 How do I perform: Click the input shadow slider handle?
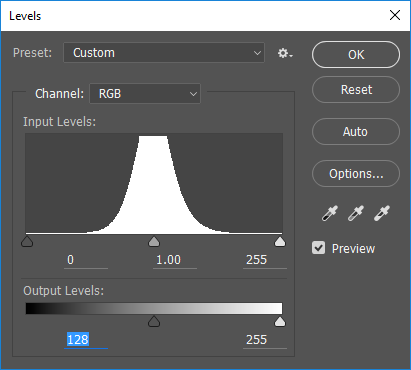click(27, 241)
